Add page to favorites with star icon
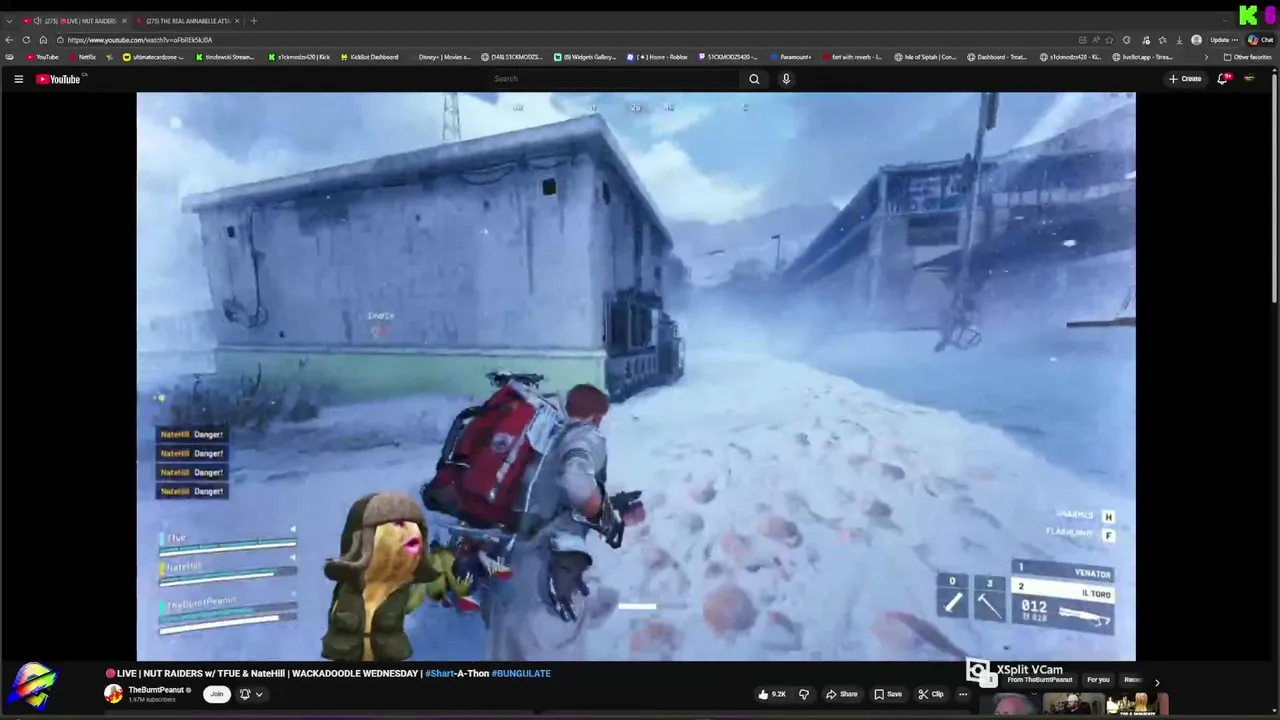1280x720 pixels. point(1109,40)
